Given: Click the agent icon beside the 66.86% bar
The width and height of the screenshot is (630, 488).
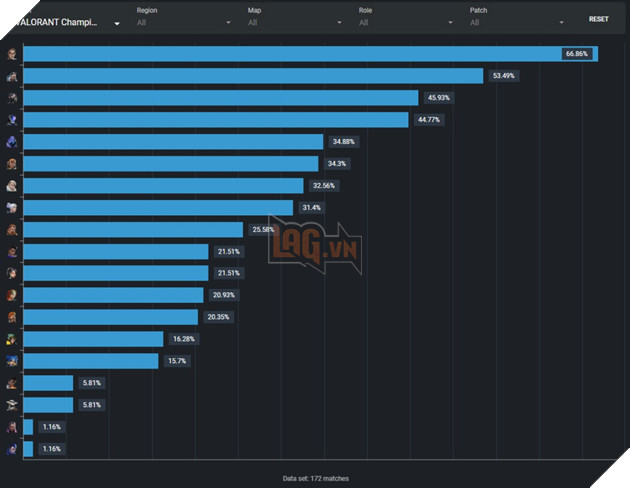Looking at the screenshot, I should click(11, 54).
